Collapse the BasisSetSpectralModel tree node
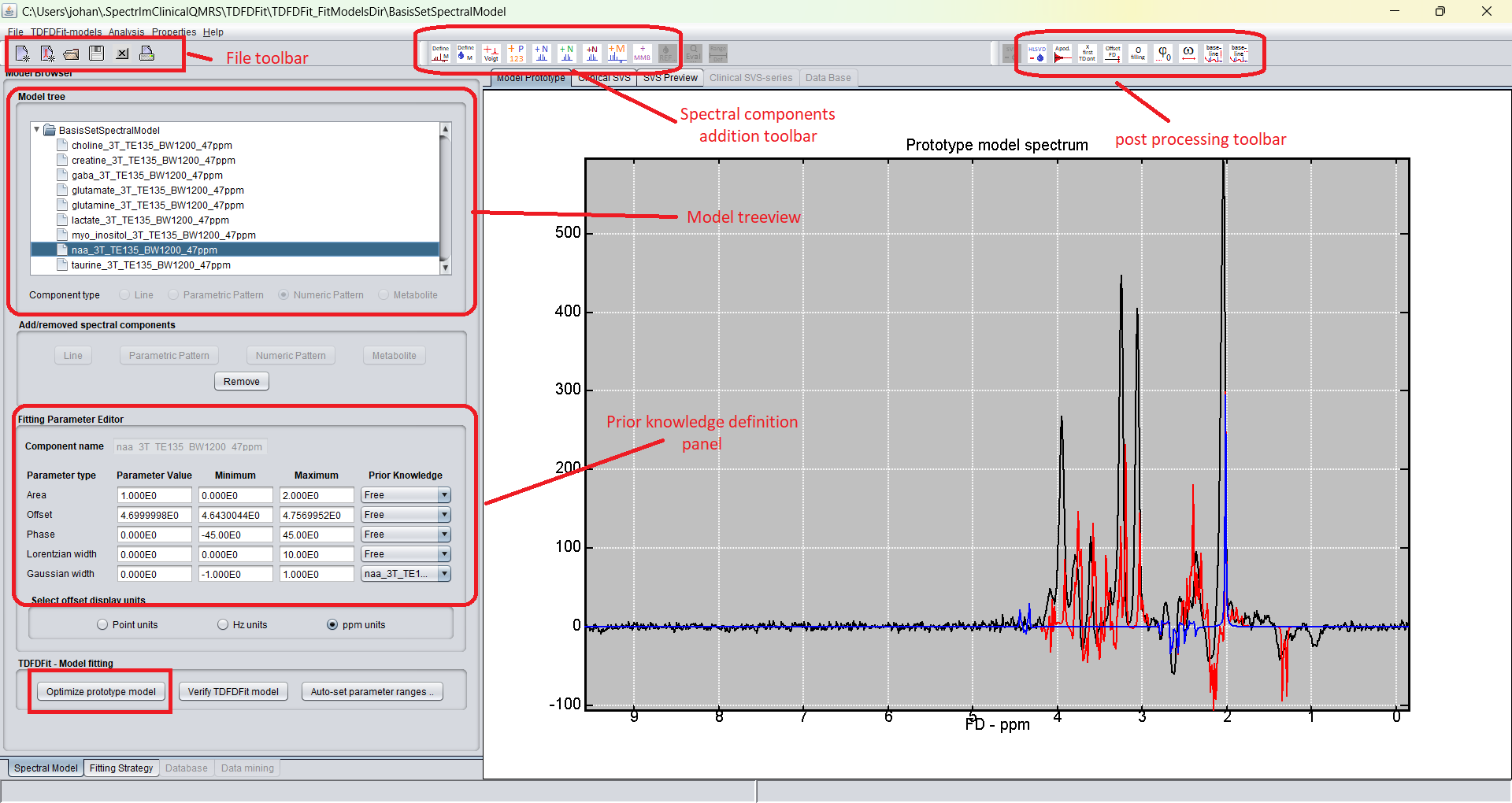This screenshot has height=803, width=1512. pos(36,130)
